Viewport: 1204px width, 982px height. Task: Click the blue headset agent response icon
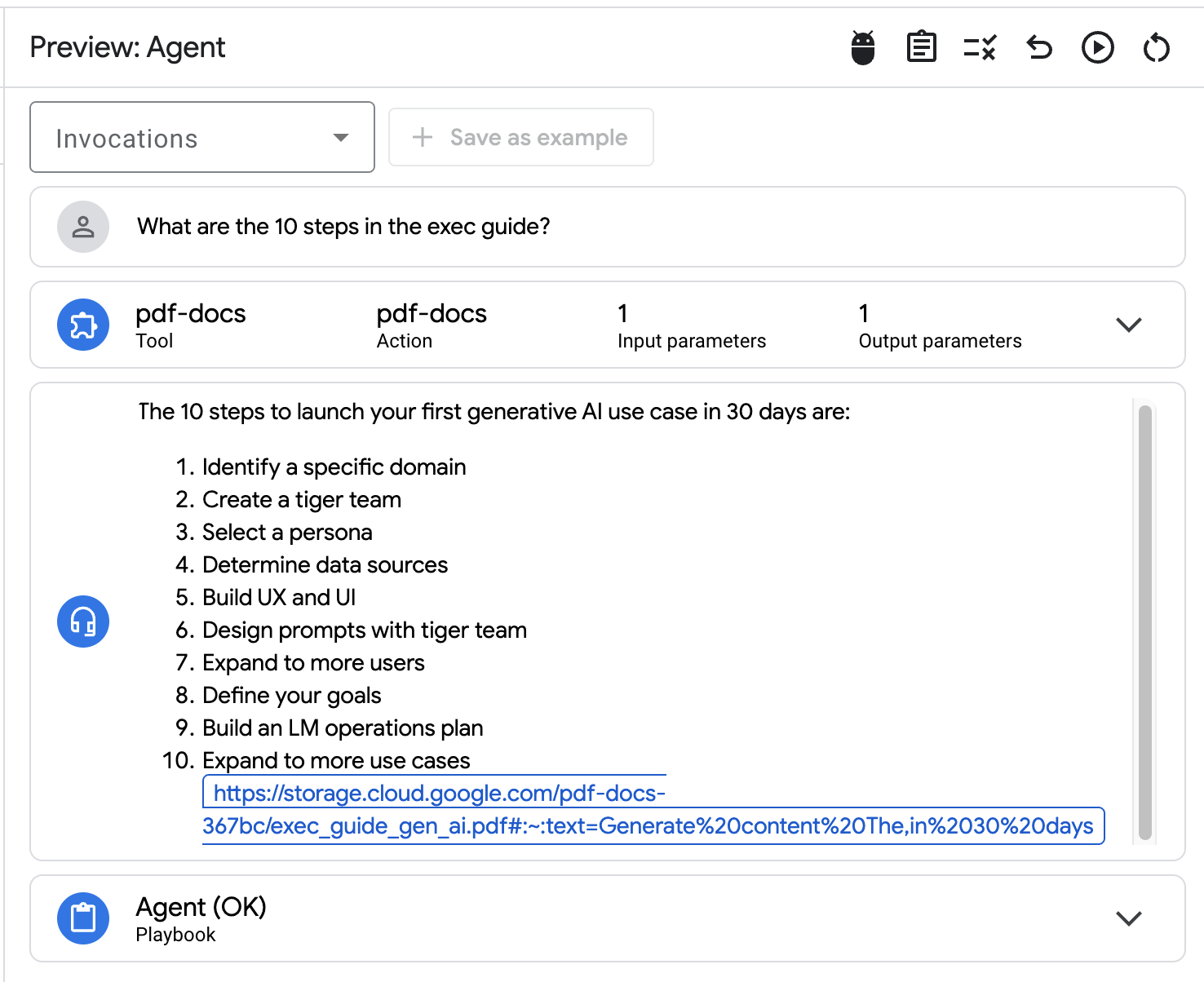coord(83,621)
